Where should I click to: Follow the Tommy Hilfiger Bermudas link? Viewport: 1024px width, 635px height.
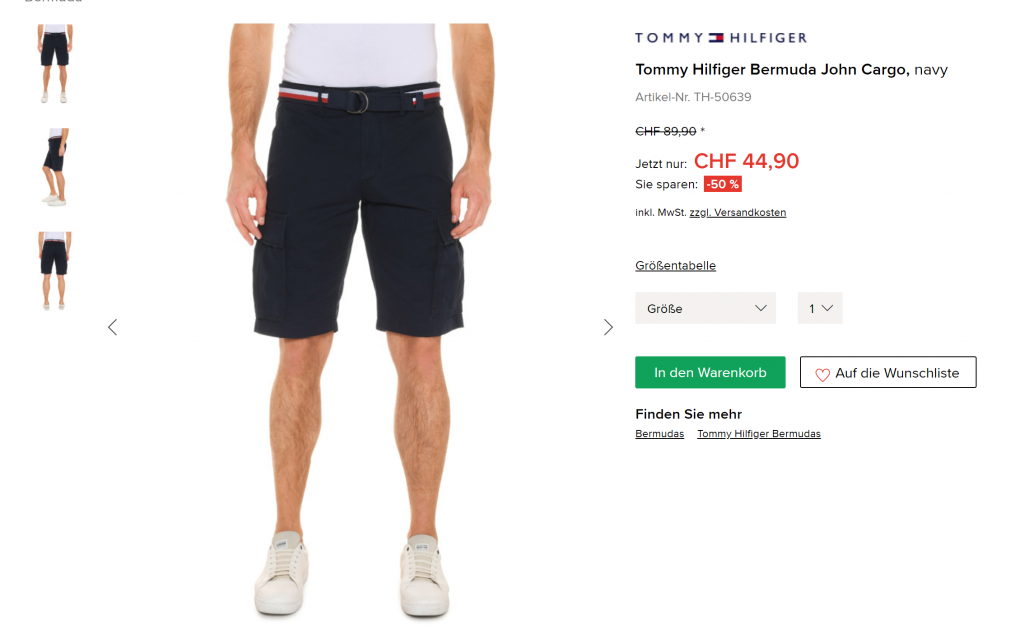[x=759, y=434]
